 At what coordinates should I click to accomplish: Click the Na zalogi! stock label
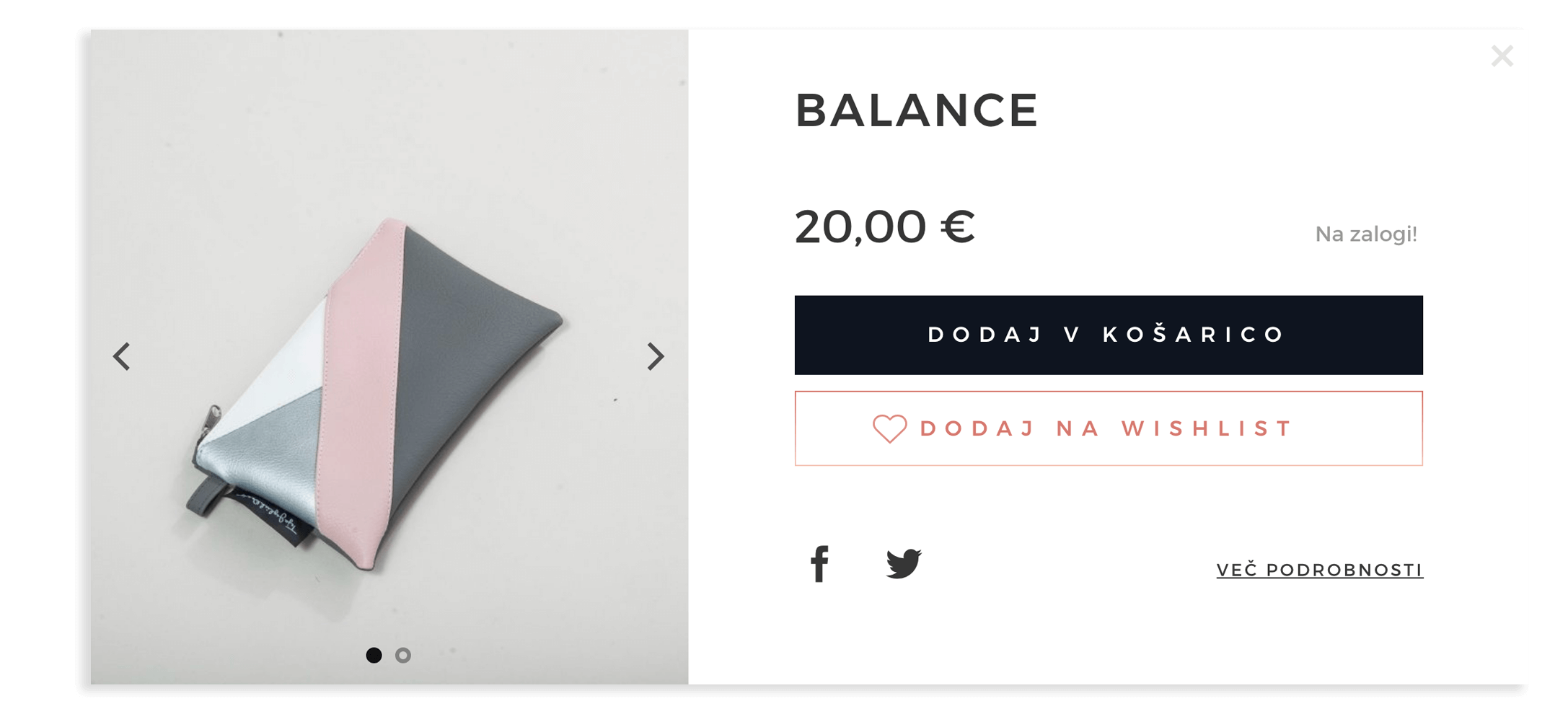[1366, 234]
